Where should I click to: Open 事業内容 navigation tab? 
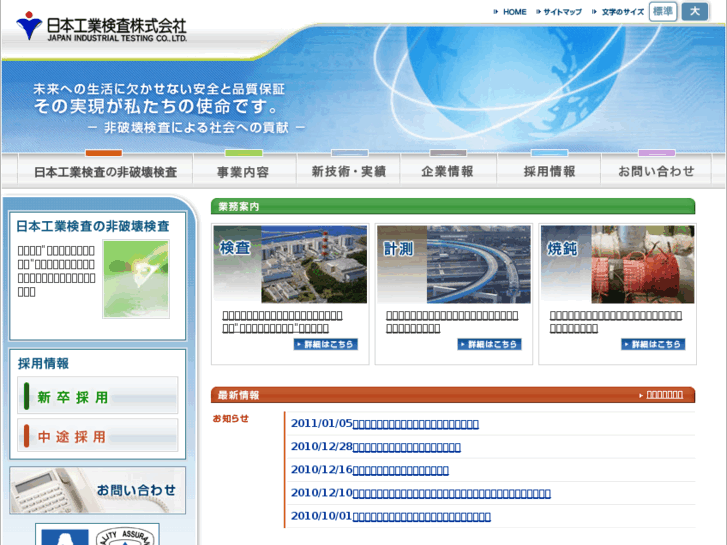(x=243, y=172)
